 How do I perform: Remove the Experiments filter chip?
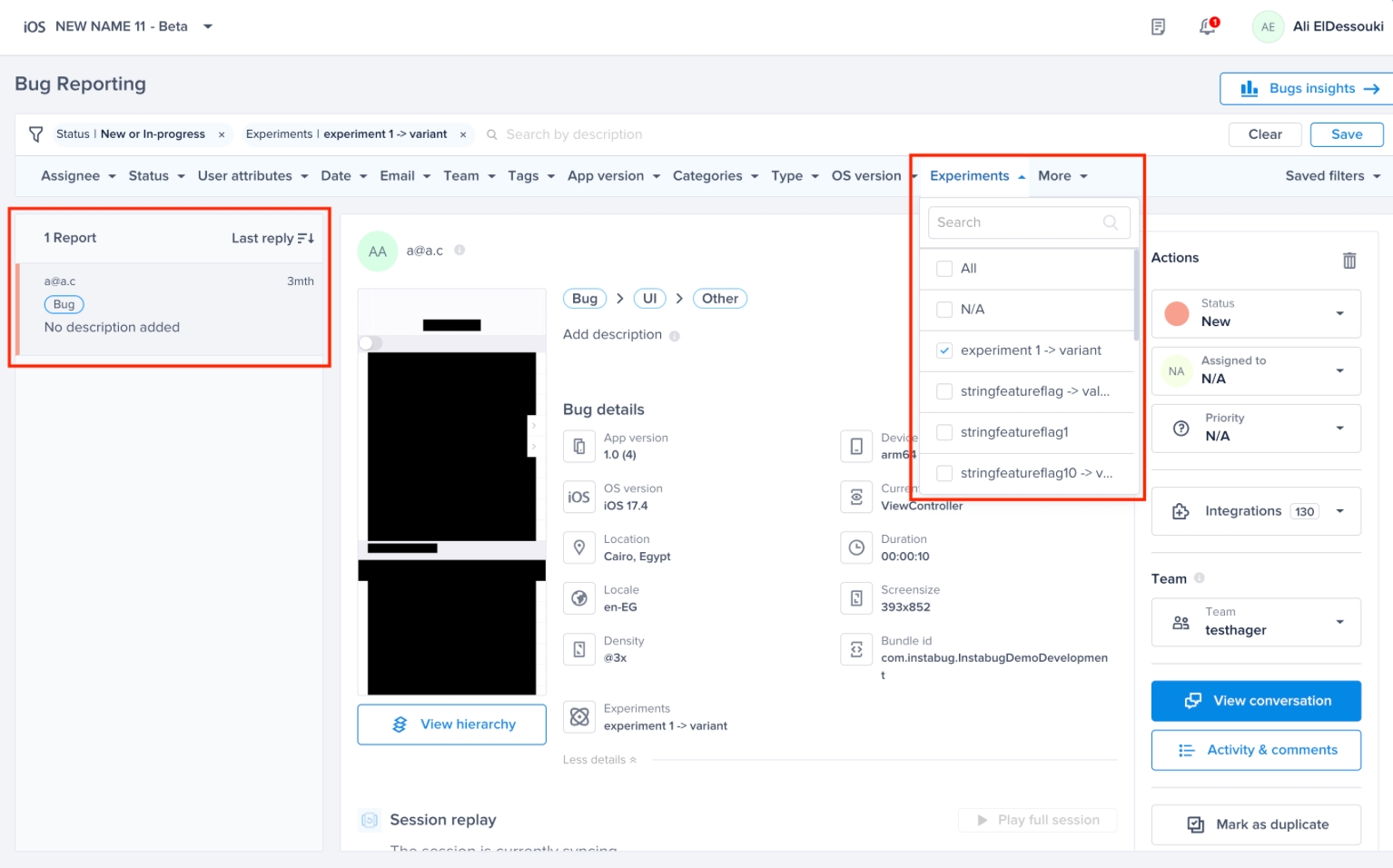click(463, 134)
